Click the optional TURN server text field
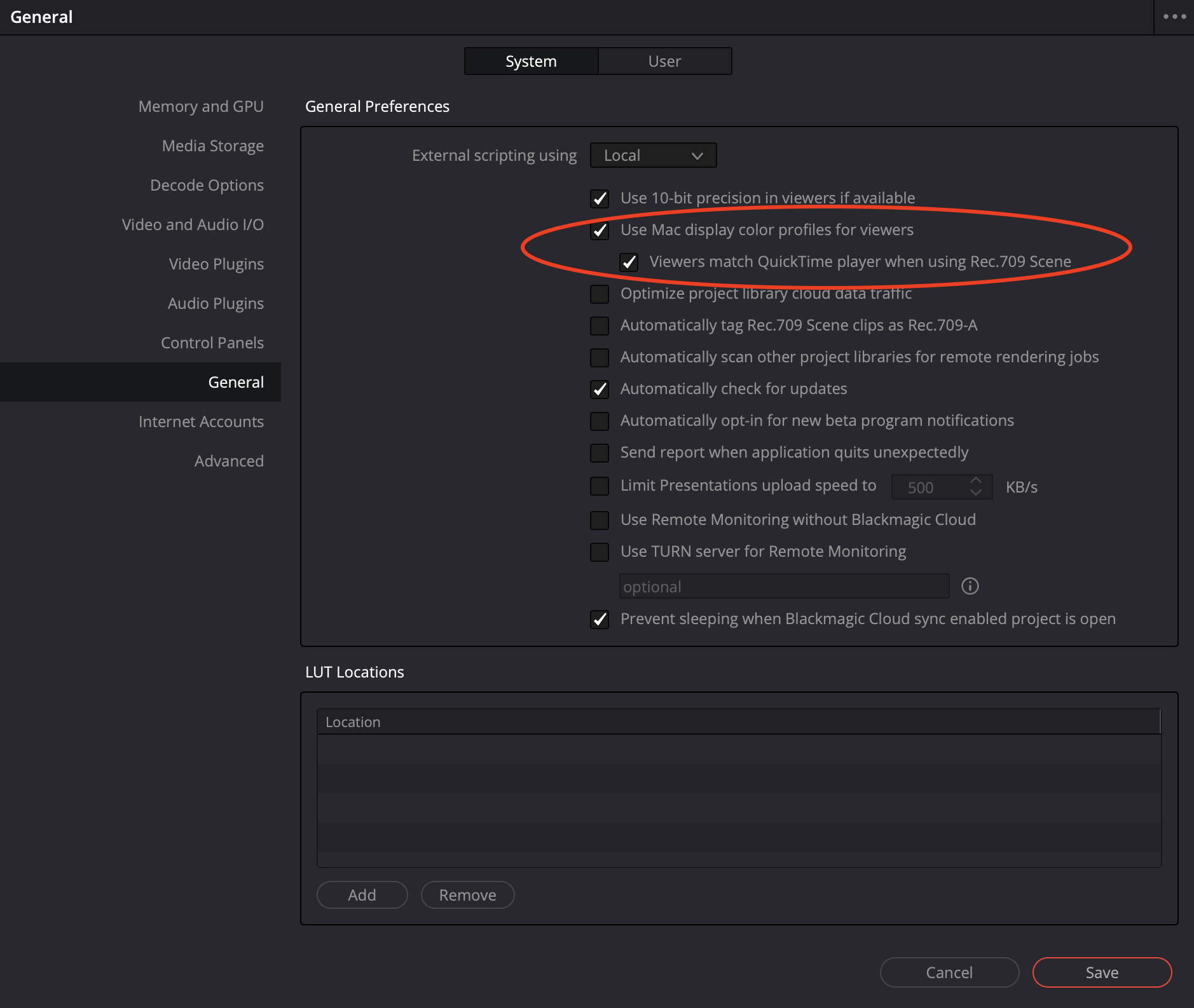Viewport: 1194px width, 1008px height. (784, 587)
